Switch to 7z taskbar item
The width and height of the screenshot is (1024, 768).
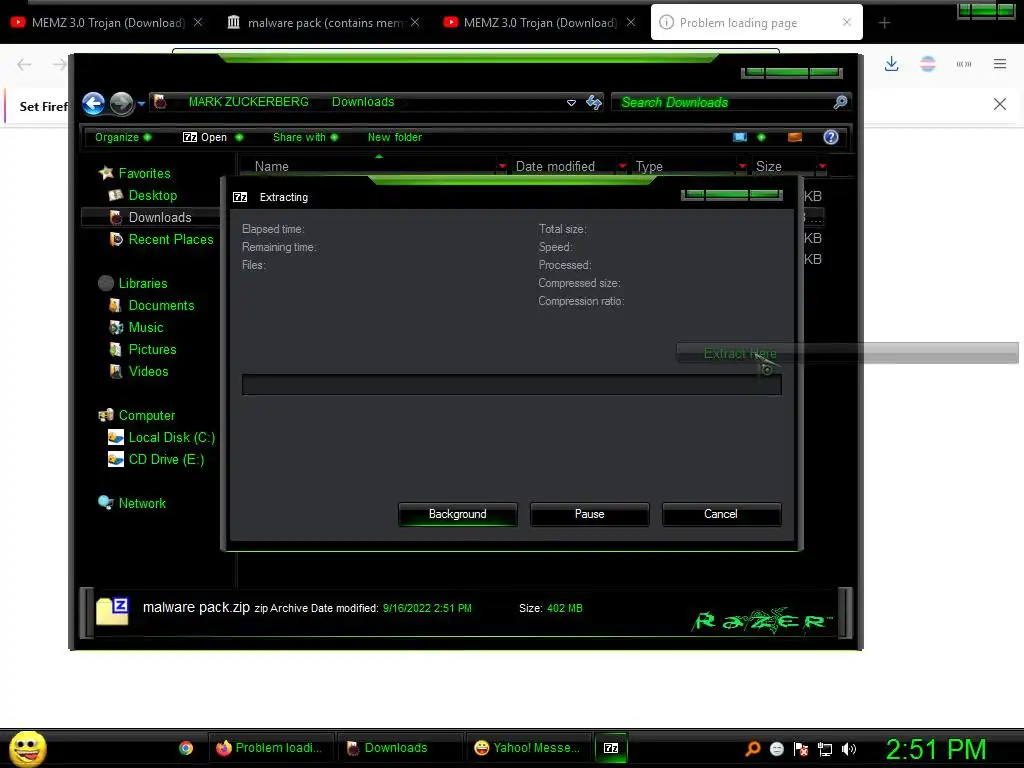[x=611, y=748]
